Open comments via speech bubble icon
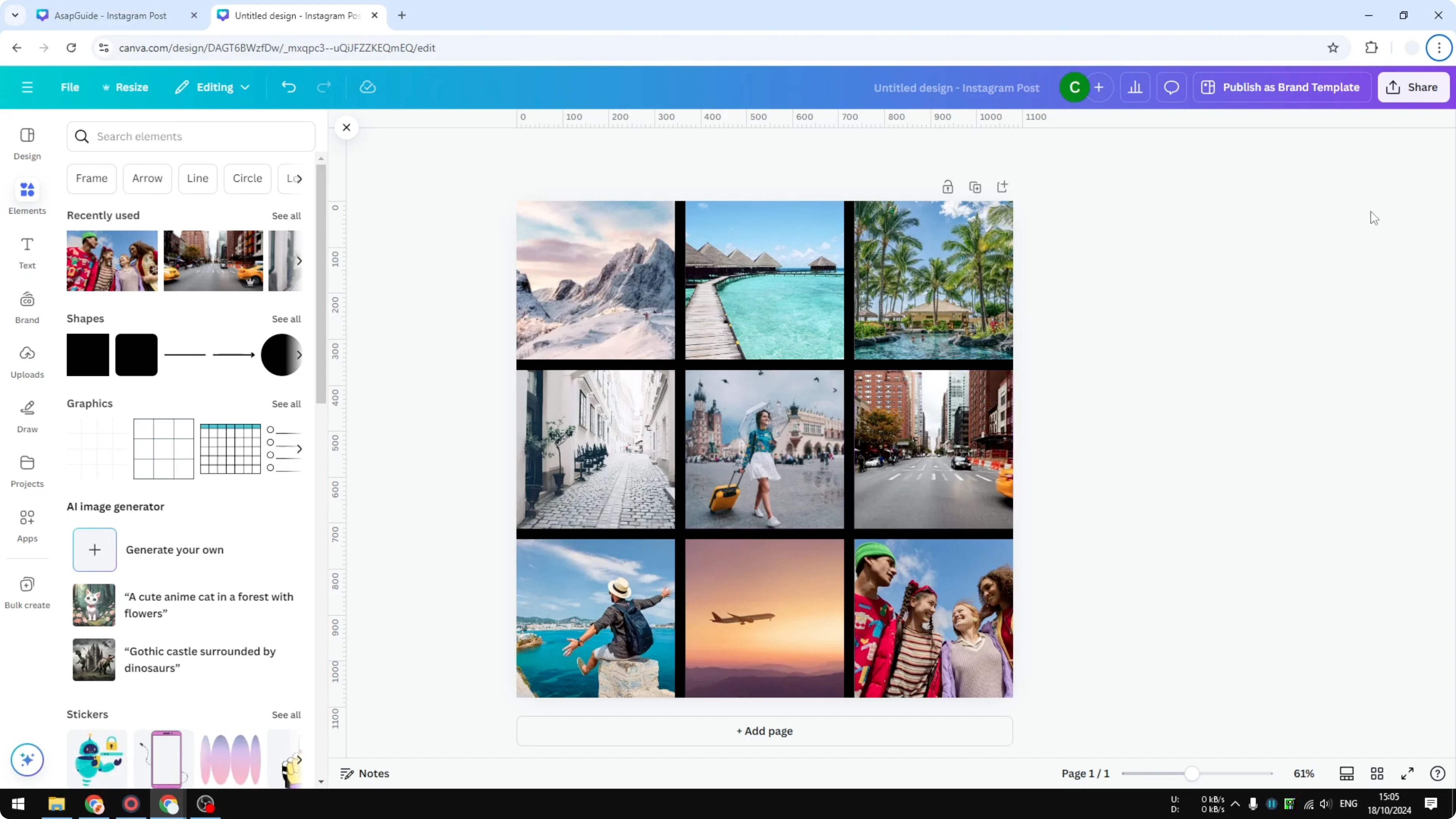The height and width of the screenshot is (819, 1456). [x=1171, y=87]
